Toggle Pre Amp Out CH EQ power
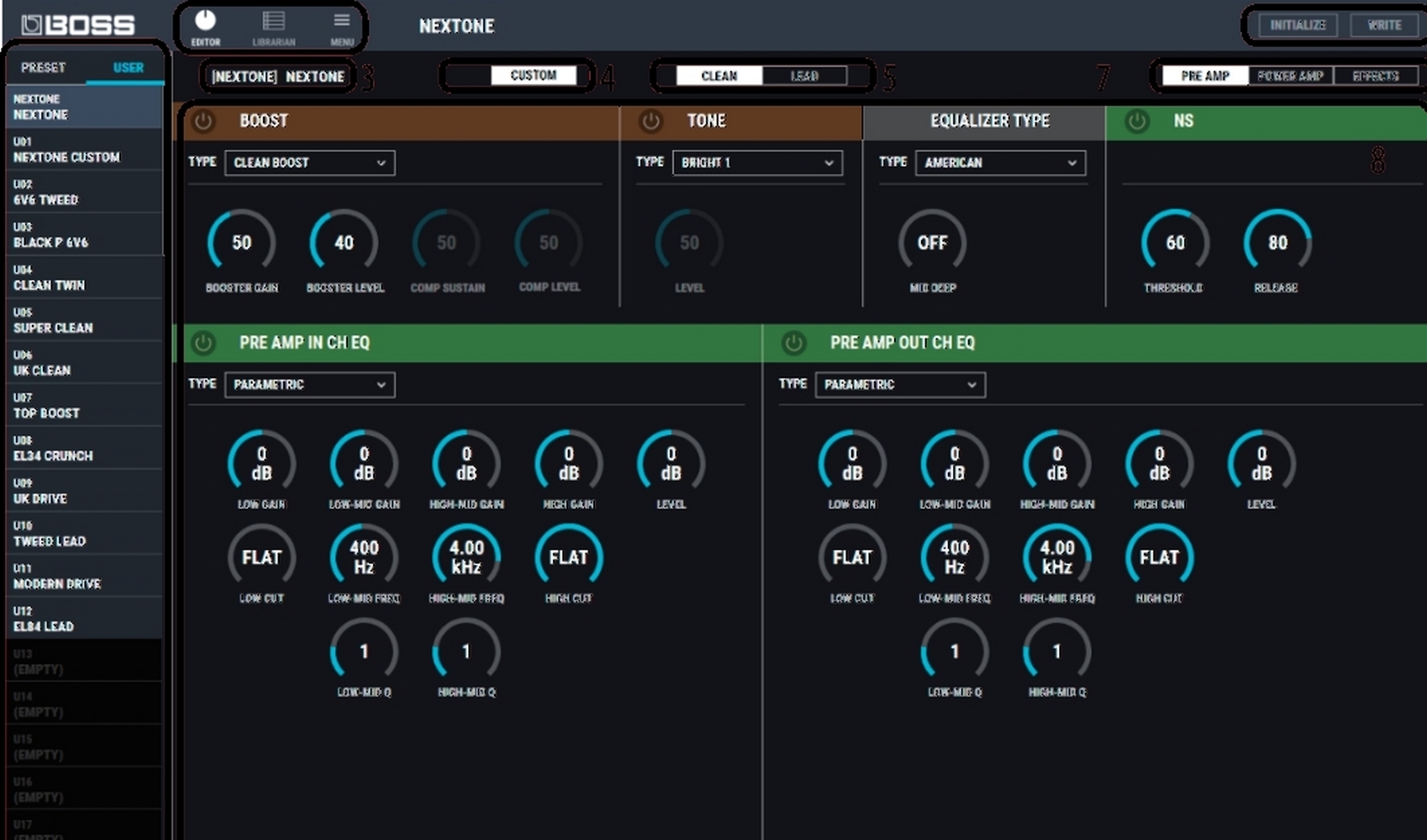This screenshot has width=1427, height=840. [793, 343]
